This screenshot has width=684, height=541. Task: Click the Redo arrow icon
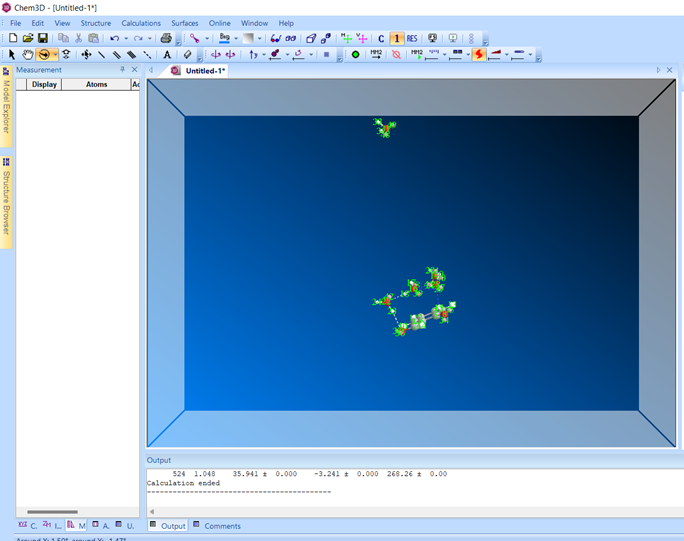point(138,38)
